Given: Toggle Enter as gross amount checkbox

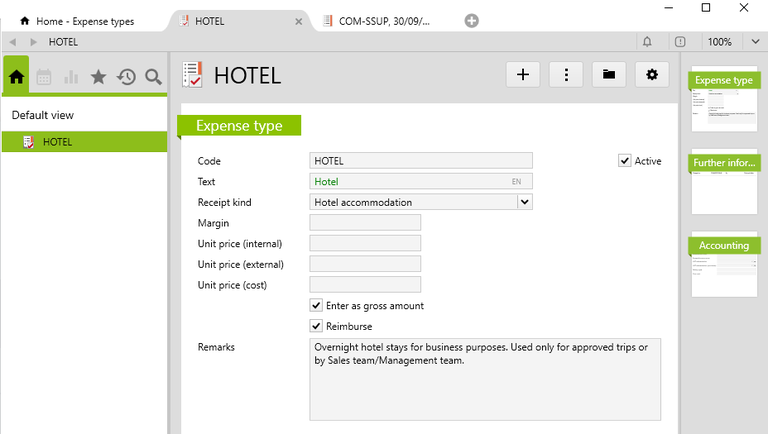Looking at the screenshot, I should [316, 306].
